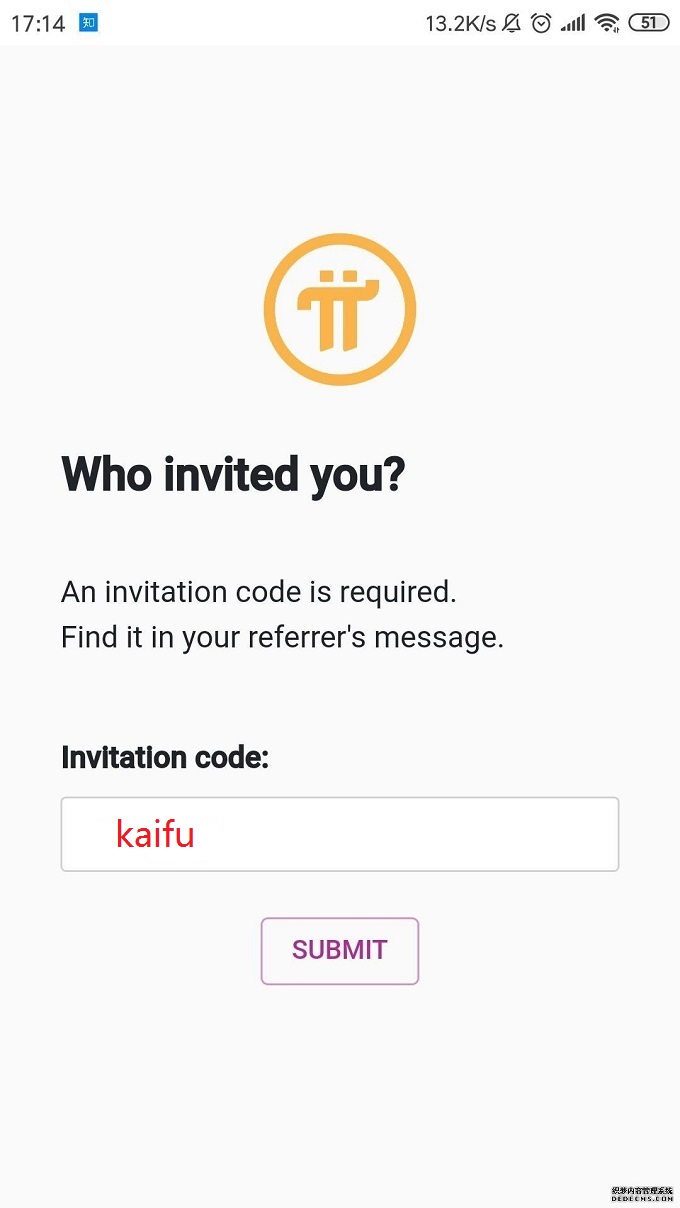This screenshot has width=680, height=1208.
Task: Tap the 13.2K/s network speed indicator
Action: pos(460,23)
